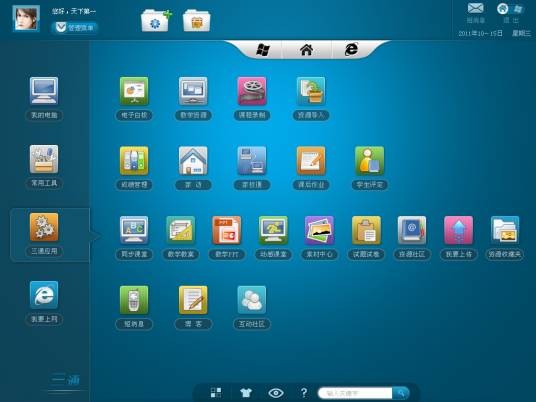Open the interactive community people icon
The width and height of the screenshot is (536, 402).
(252, 300)
